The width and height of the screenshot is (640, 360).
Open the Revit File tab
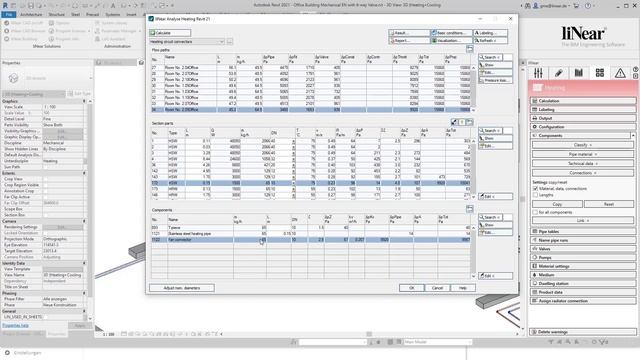point(9,14)
